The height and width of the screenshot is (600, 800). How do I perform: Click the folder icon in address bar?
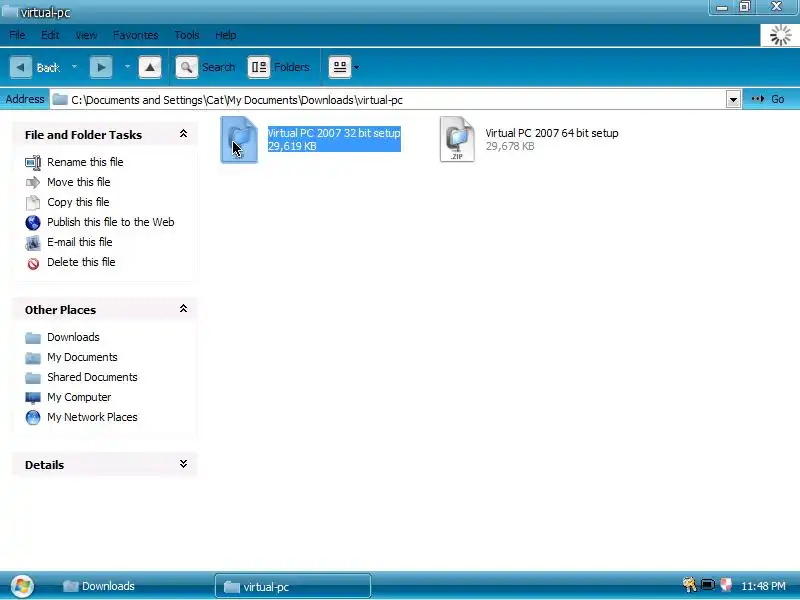pos(60,99)
